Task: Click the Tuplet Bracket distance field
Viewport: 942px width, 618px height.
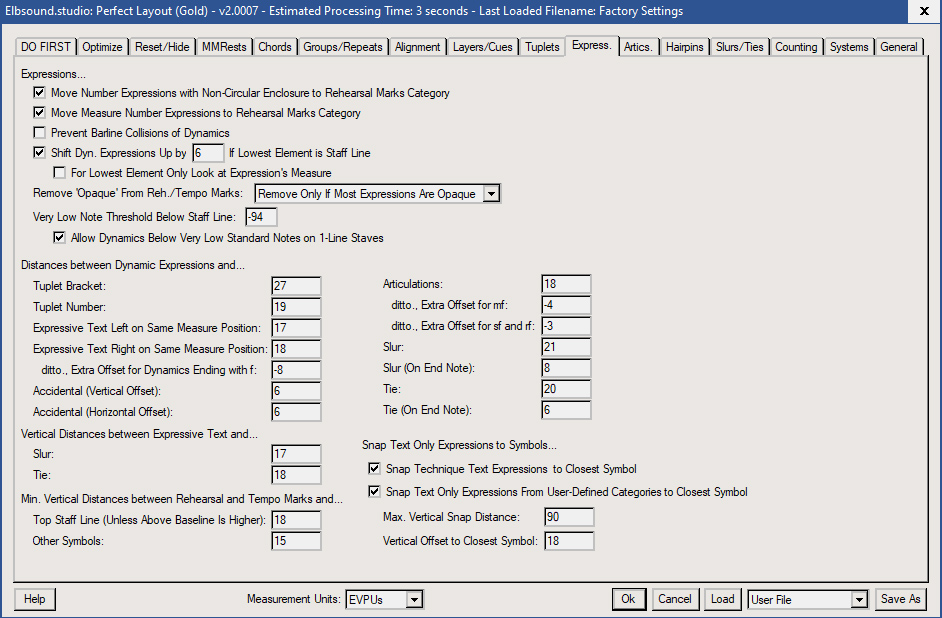Action: tap(296, 286)
